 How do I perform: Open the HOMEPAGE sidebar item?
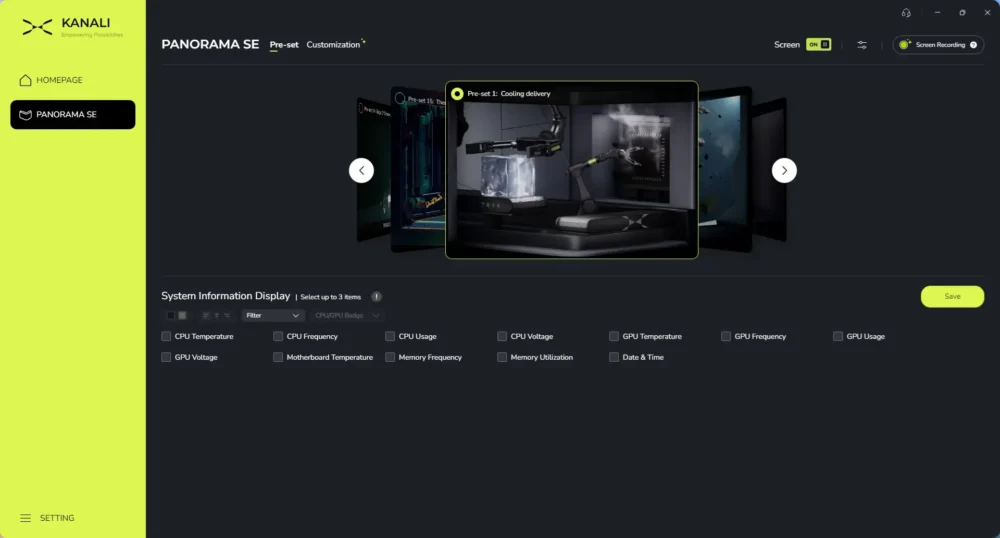(x=51, y=80)
